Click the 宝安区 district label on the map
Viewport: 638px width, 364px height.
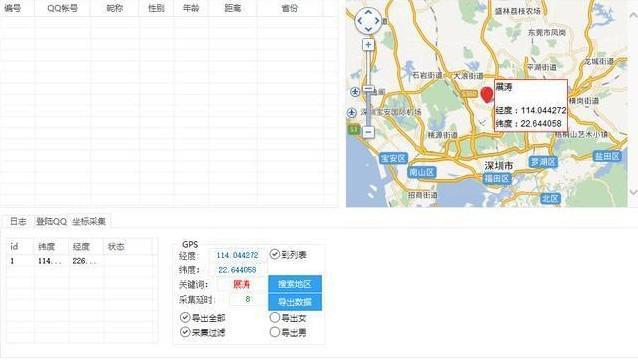click(393, 158)
